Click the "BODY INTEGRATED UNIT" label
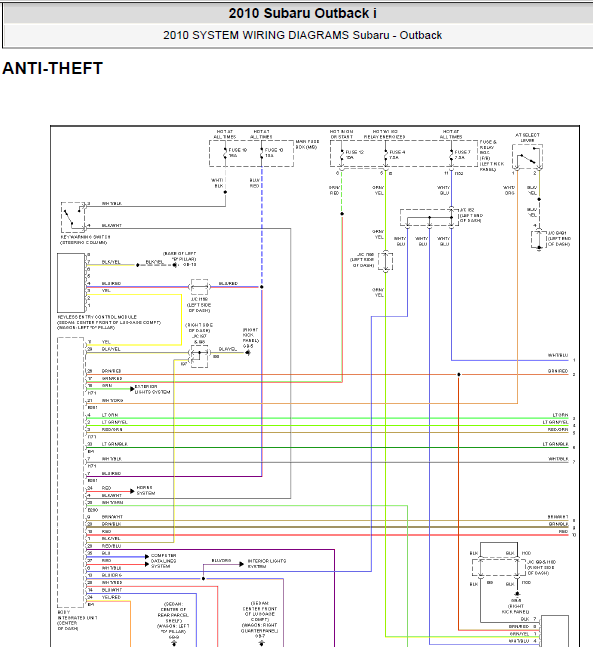593x647 pixels. click(77, 620)
